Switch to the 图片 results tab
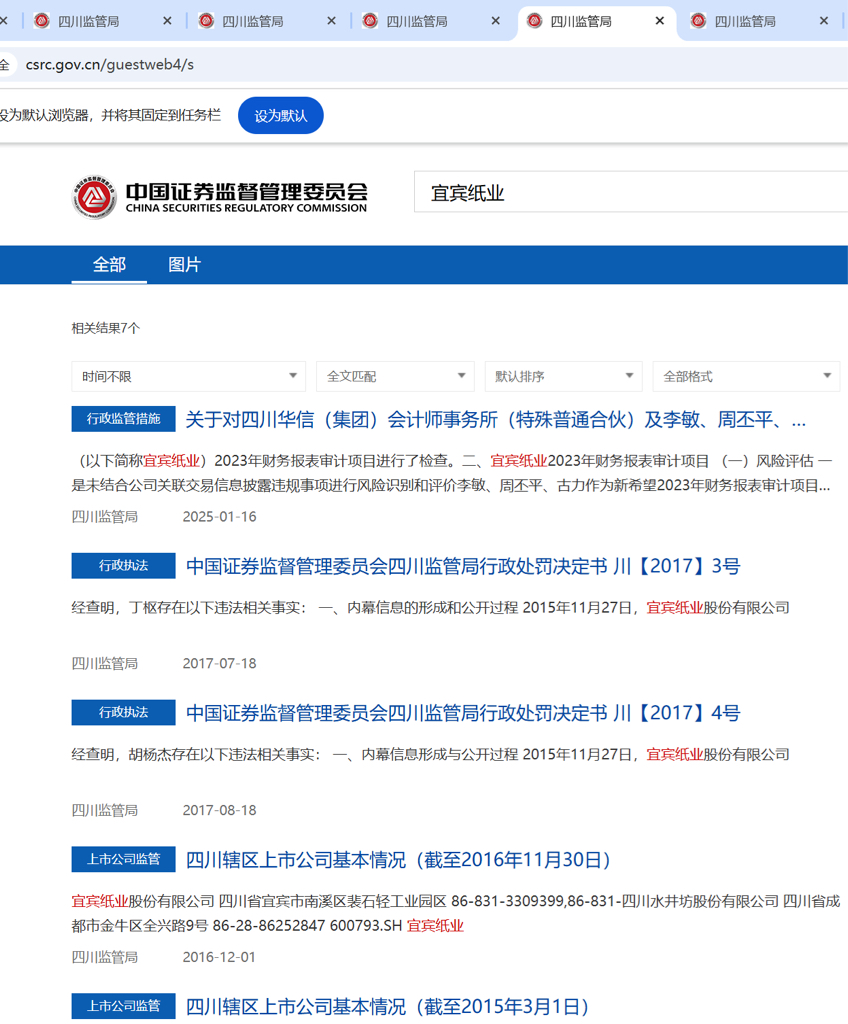Screen dimensions: 848x1024 184,264
